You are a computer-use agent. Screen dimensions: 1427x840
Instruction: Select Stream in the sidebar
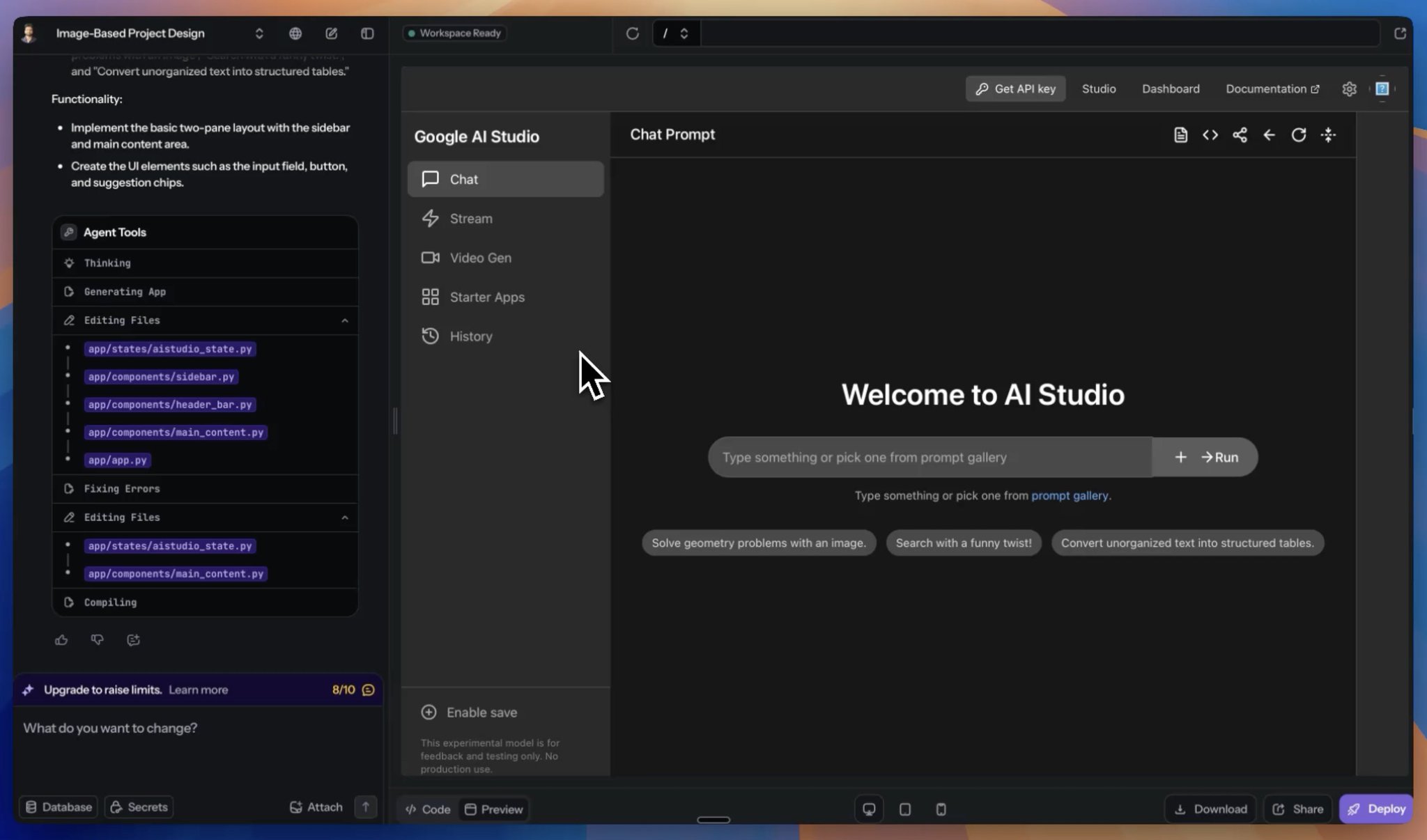tap(506, 219)
